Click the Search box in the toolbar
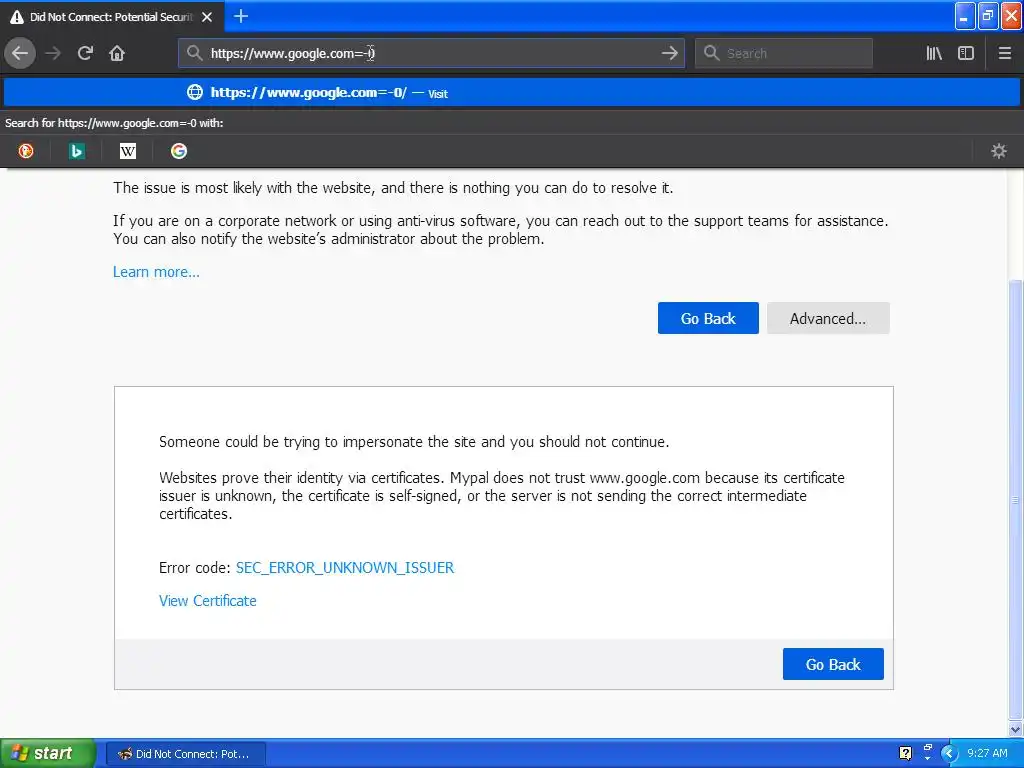The width and height of the screenshot is (1024, 768). (784, 53)
